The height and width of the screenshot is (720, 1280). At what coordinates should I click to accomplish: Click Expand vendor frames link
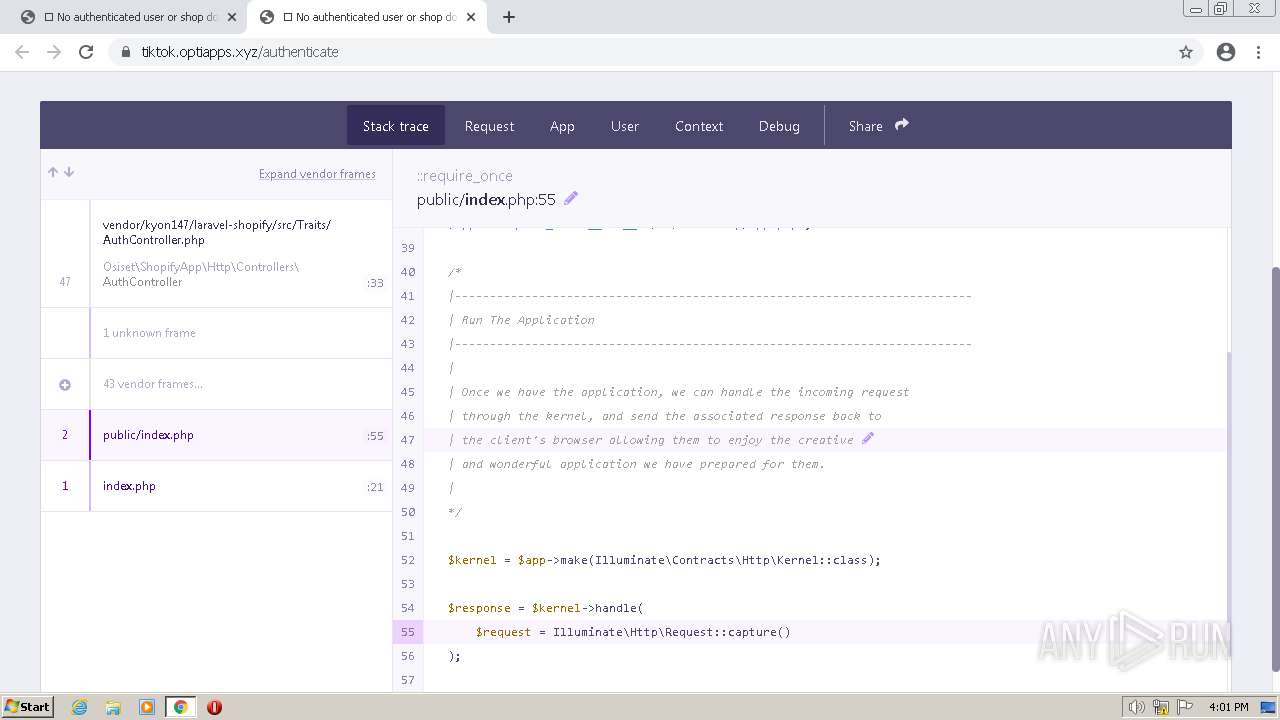click(317, 174)
